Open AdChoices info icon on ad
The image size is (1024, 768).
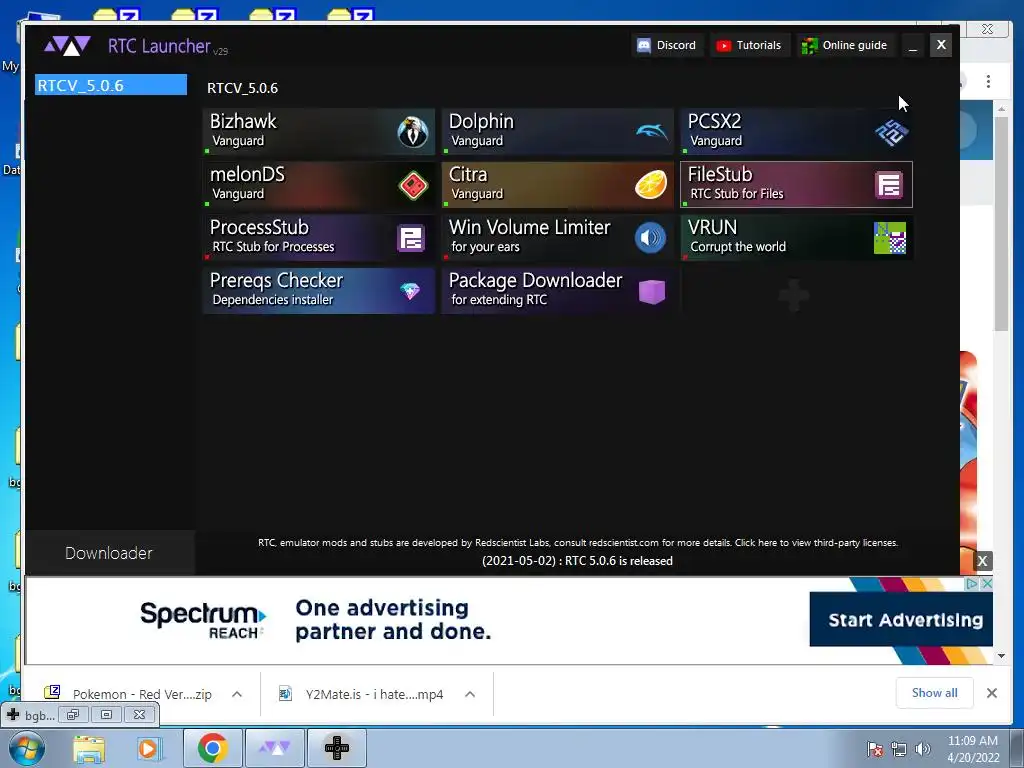[972, 583]
